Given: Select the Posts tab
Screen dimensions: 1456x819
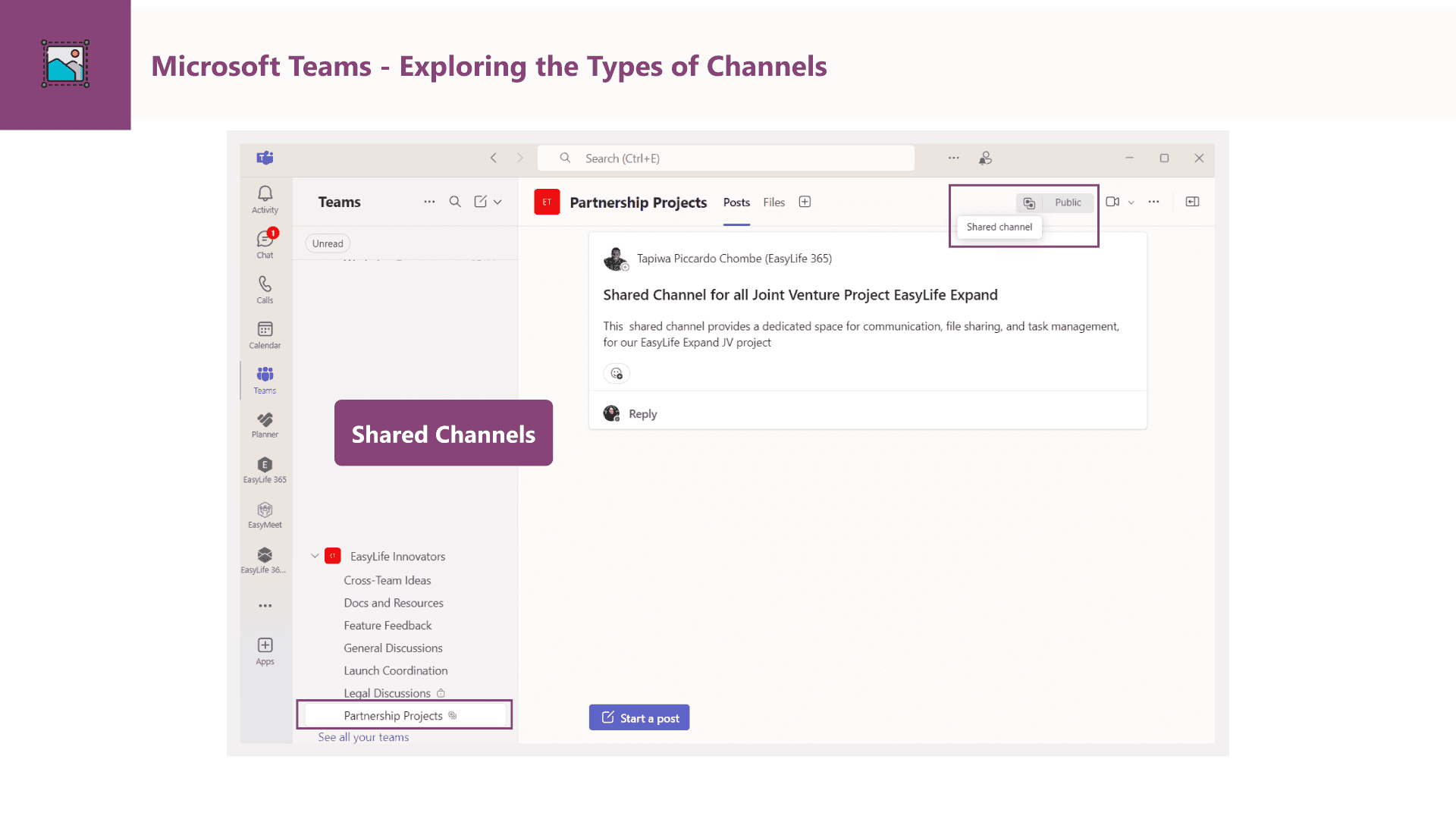Looking at the screenshot, I should click(736, 202).
